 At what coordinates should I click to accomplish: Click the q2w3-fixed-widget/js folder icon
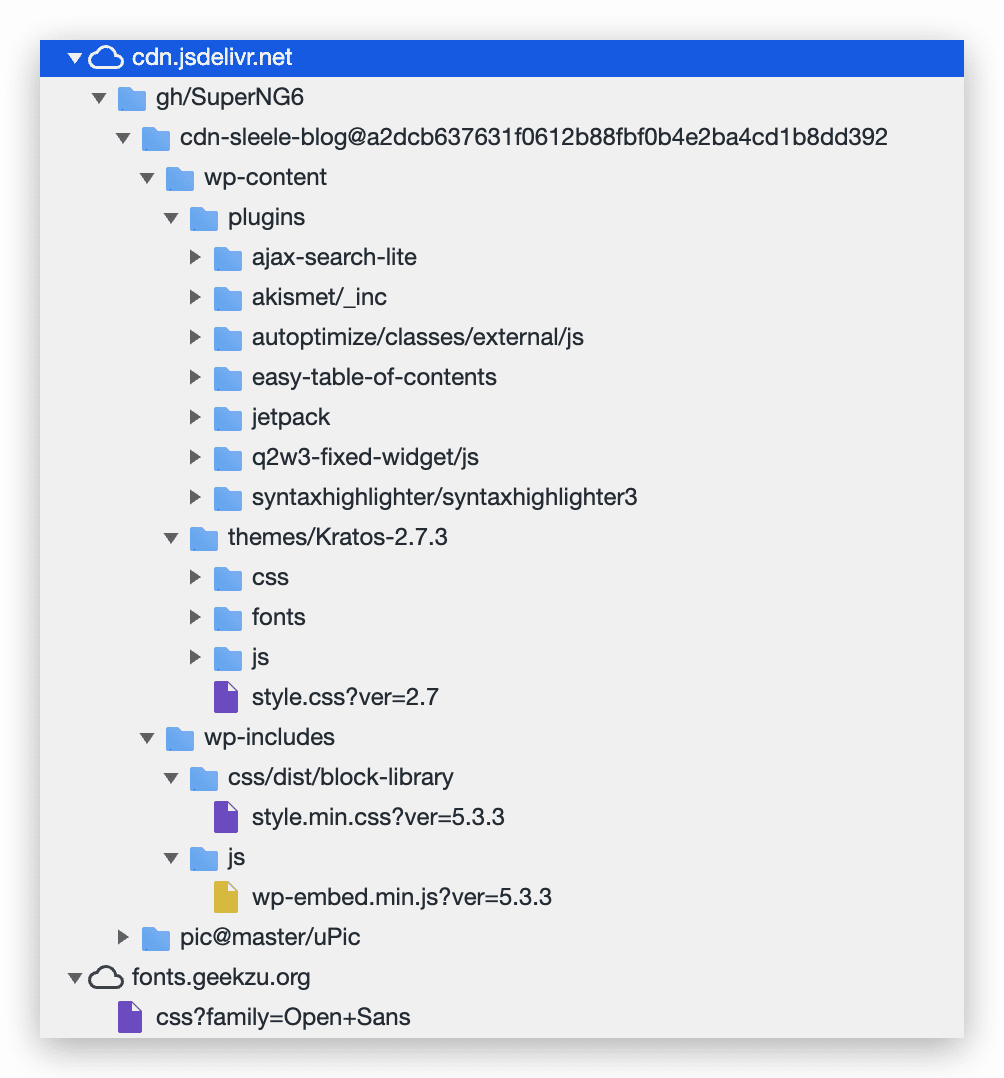click(228, 458)
